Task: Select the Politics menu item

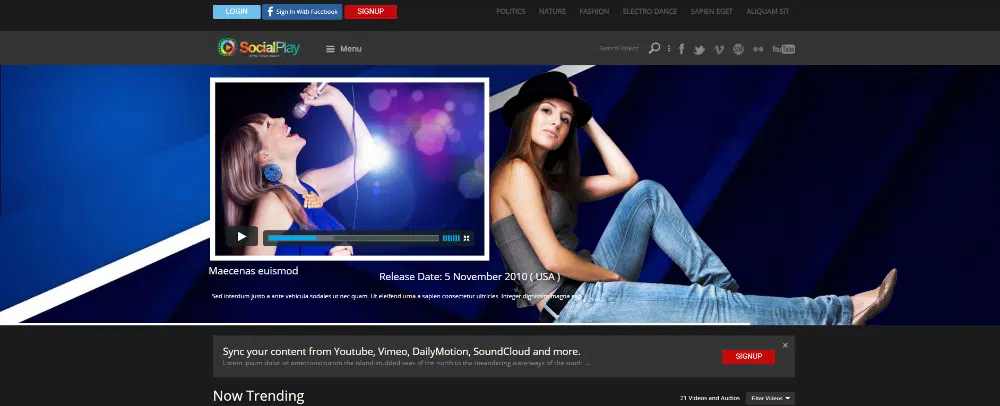Action: click(x=510, y=12)
